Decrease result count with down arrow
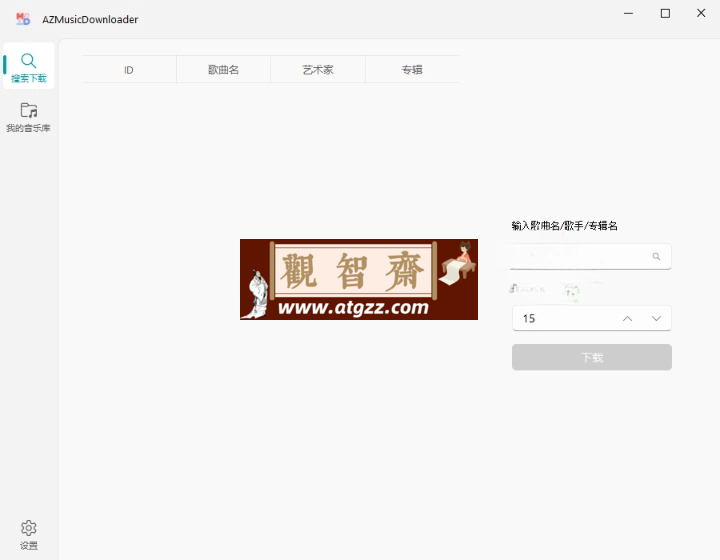The image size is (720, 560). pos(656,319)
